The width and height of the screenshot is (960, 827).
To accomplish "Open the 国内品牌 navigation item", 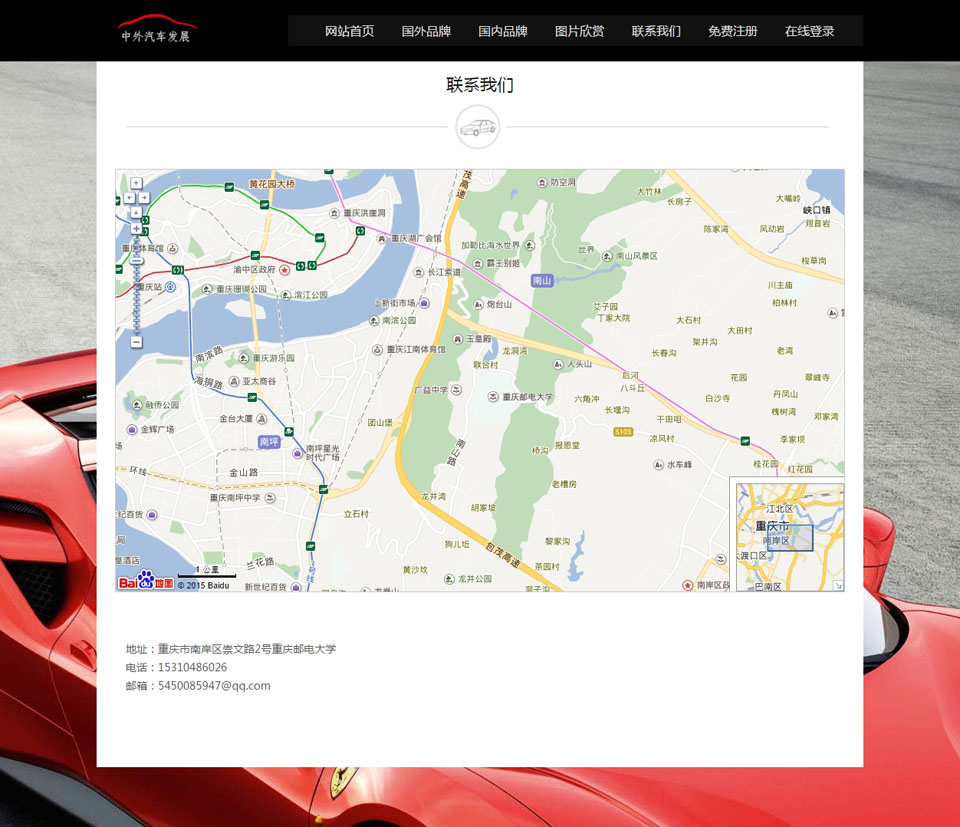I will click(503, 31).
